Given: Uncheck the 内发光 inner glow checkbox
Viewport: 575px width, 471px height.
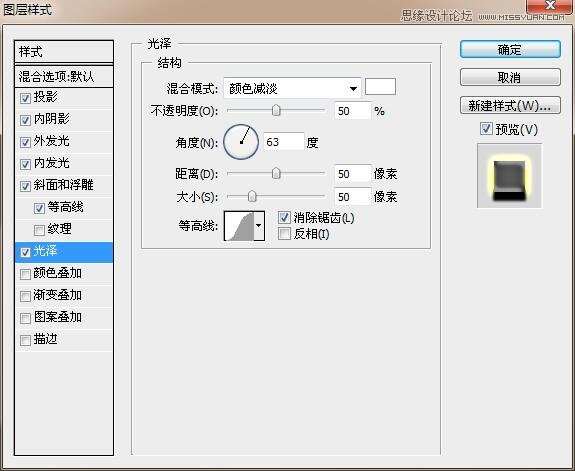Looking at the screenshot, I should [x=25, y=164].
